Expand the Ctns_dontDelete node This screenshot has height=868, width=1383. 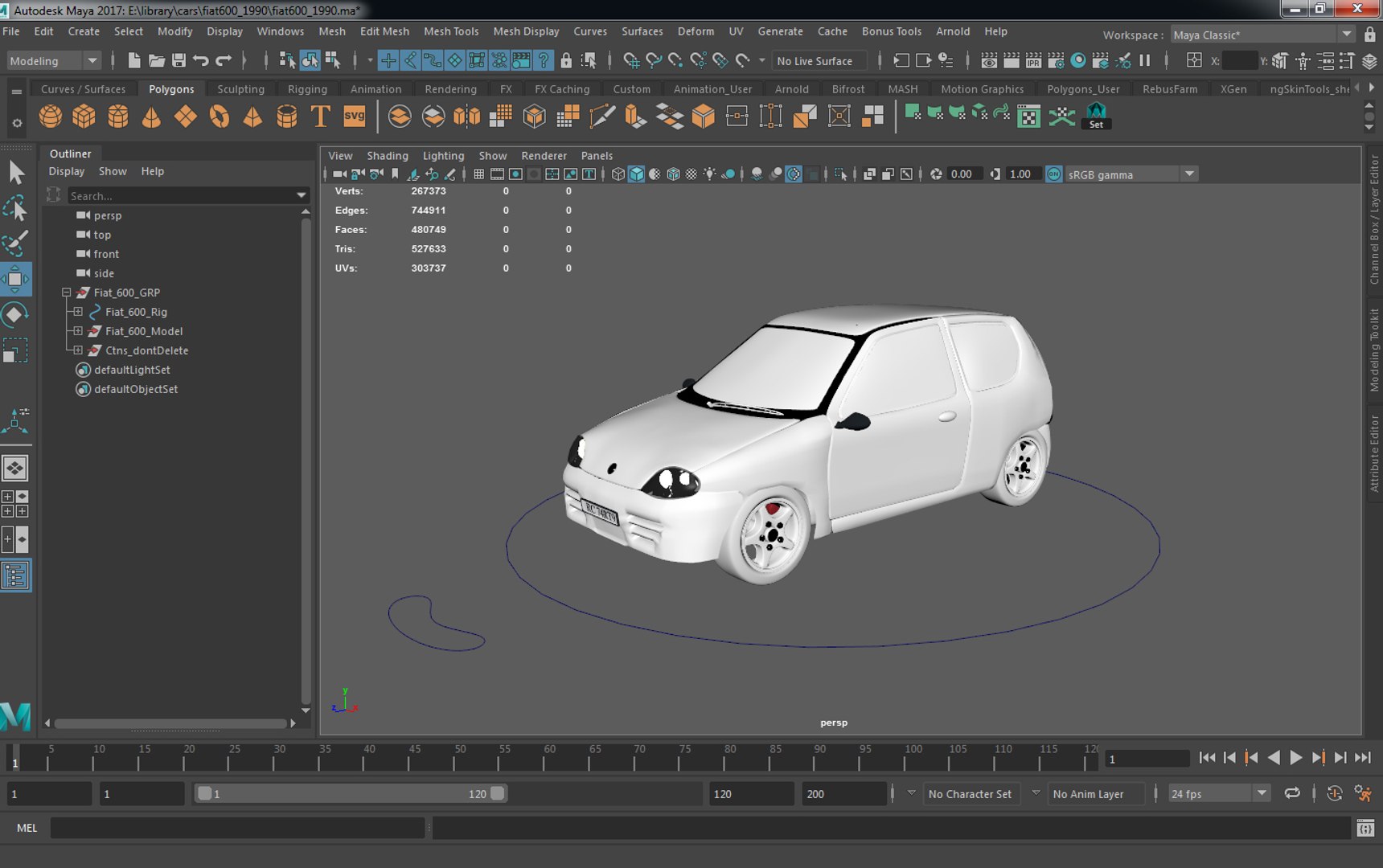click(78, 350)
